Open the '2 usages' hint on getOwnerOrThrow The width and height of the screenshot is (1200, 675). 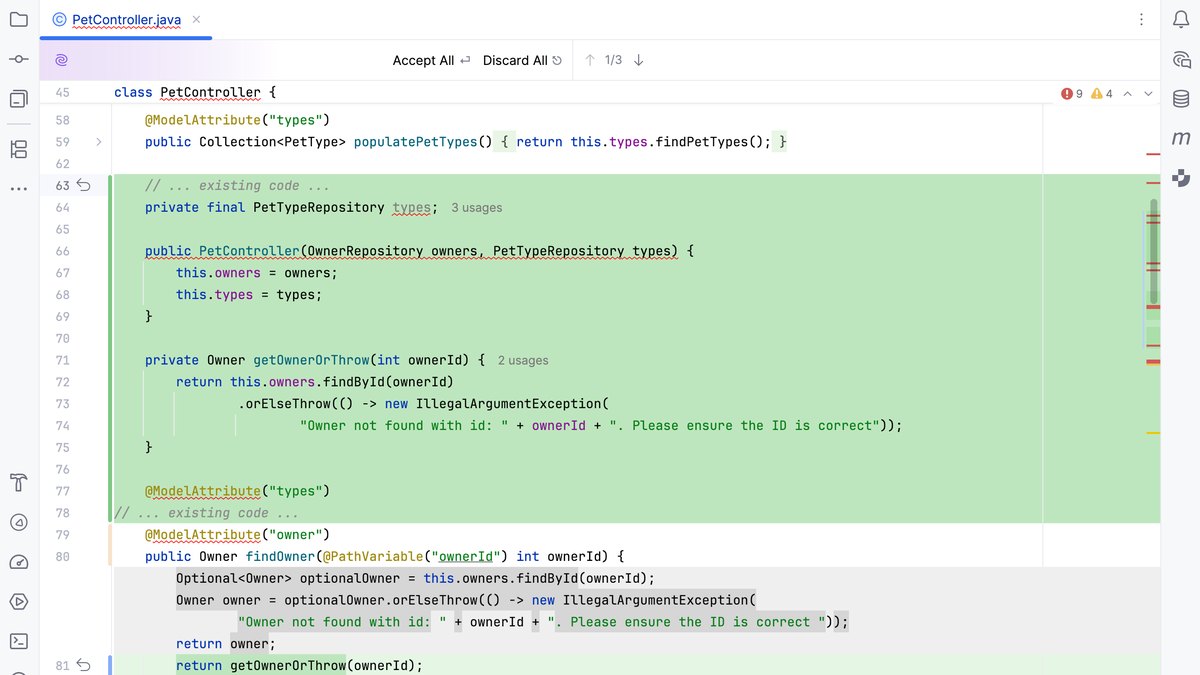point(523,360)
